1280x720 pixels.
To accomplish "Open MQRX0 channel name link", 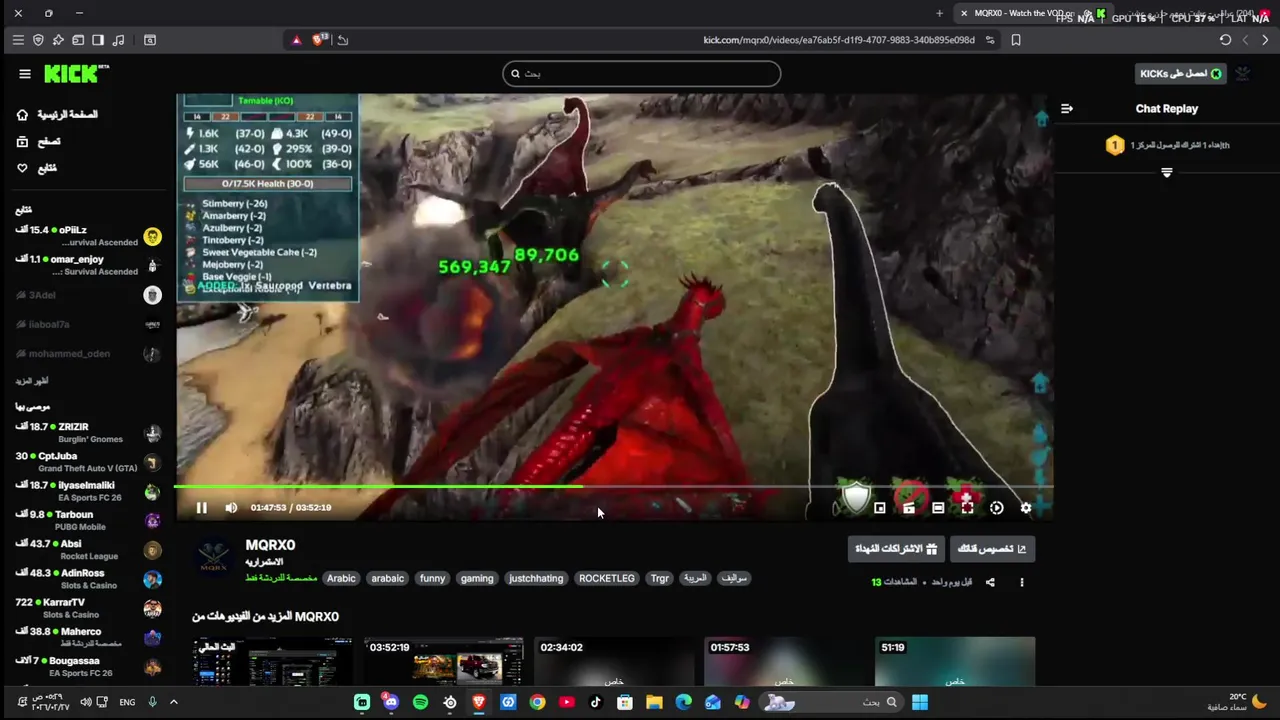I will (270, 545).
